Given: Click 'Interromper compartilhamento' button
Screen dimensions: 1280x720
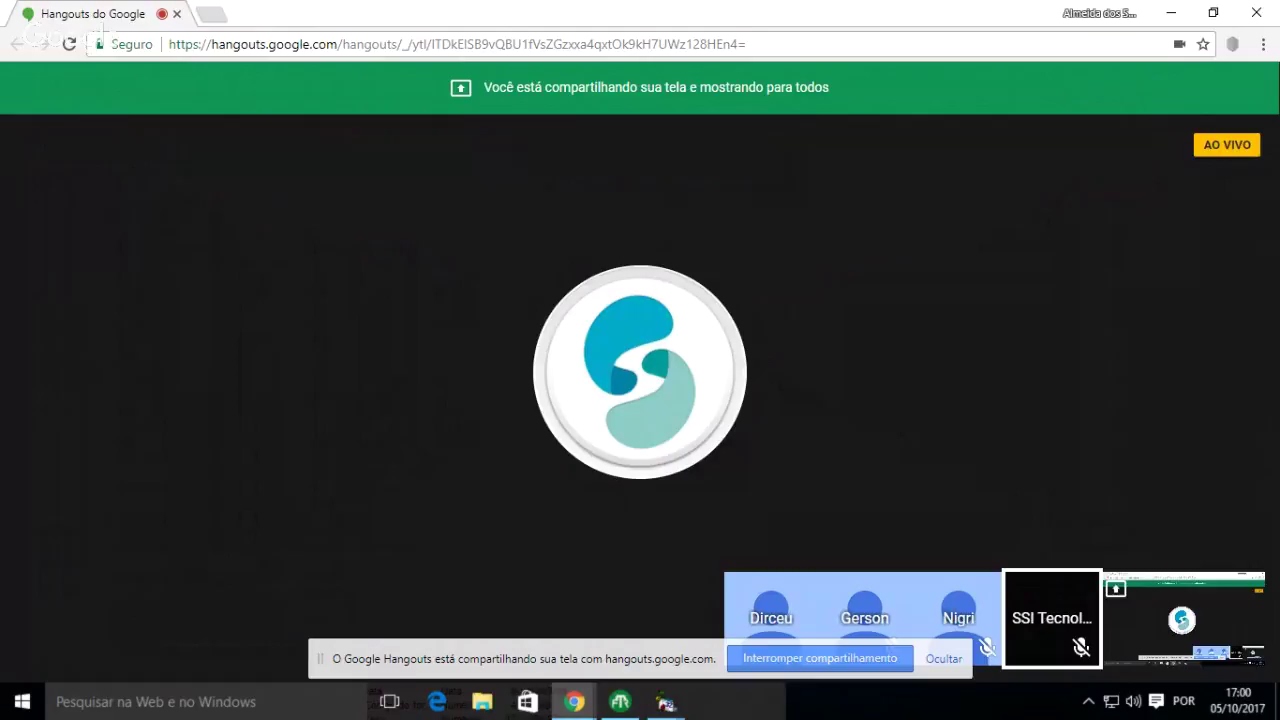Looking at the screenshot, I should pos(820,658).
